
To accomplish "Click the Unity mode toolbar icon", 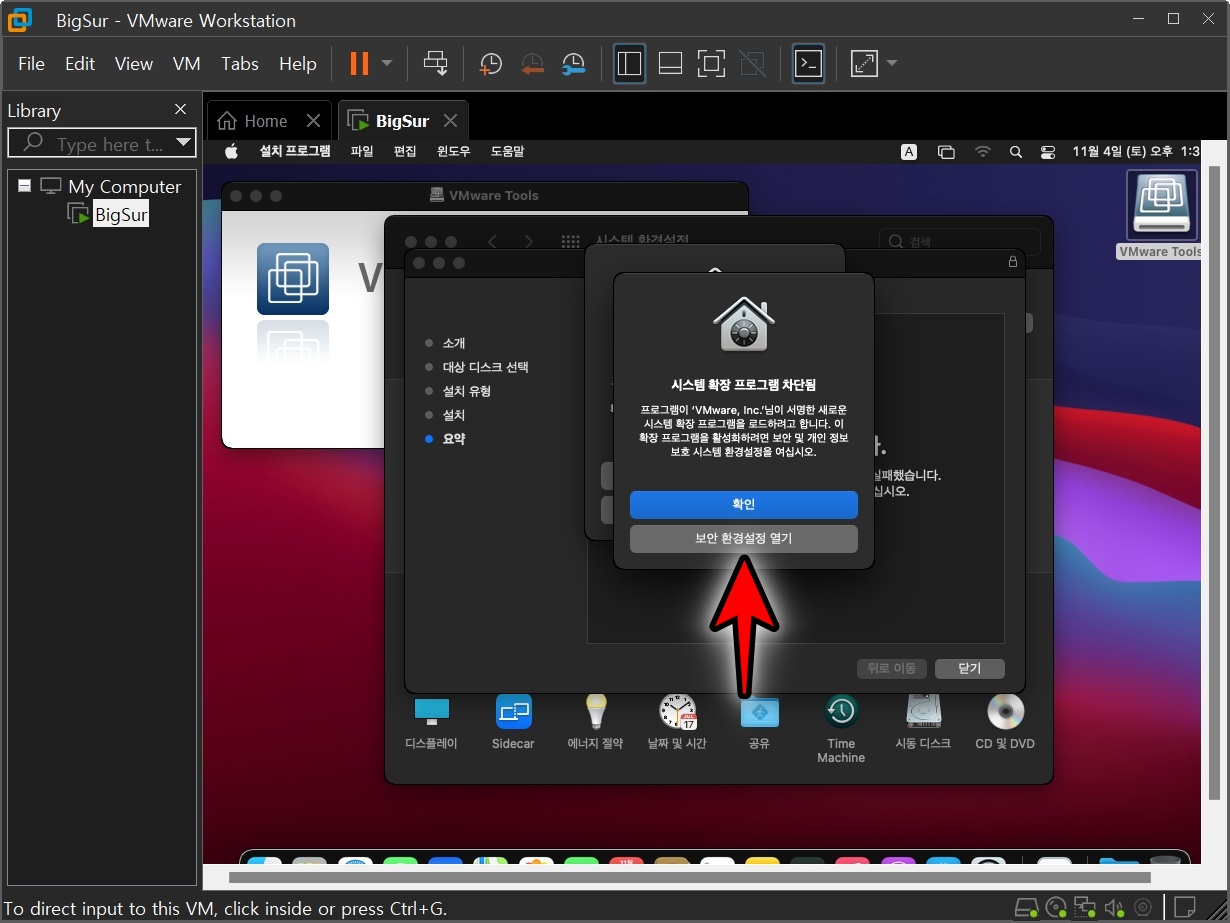I will pyautogui.click(x=752, y=64).
